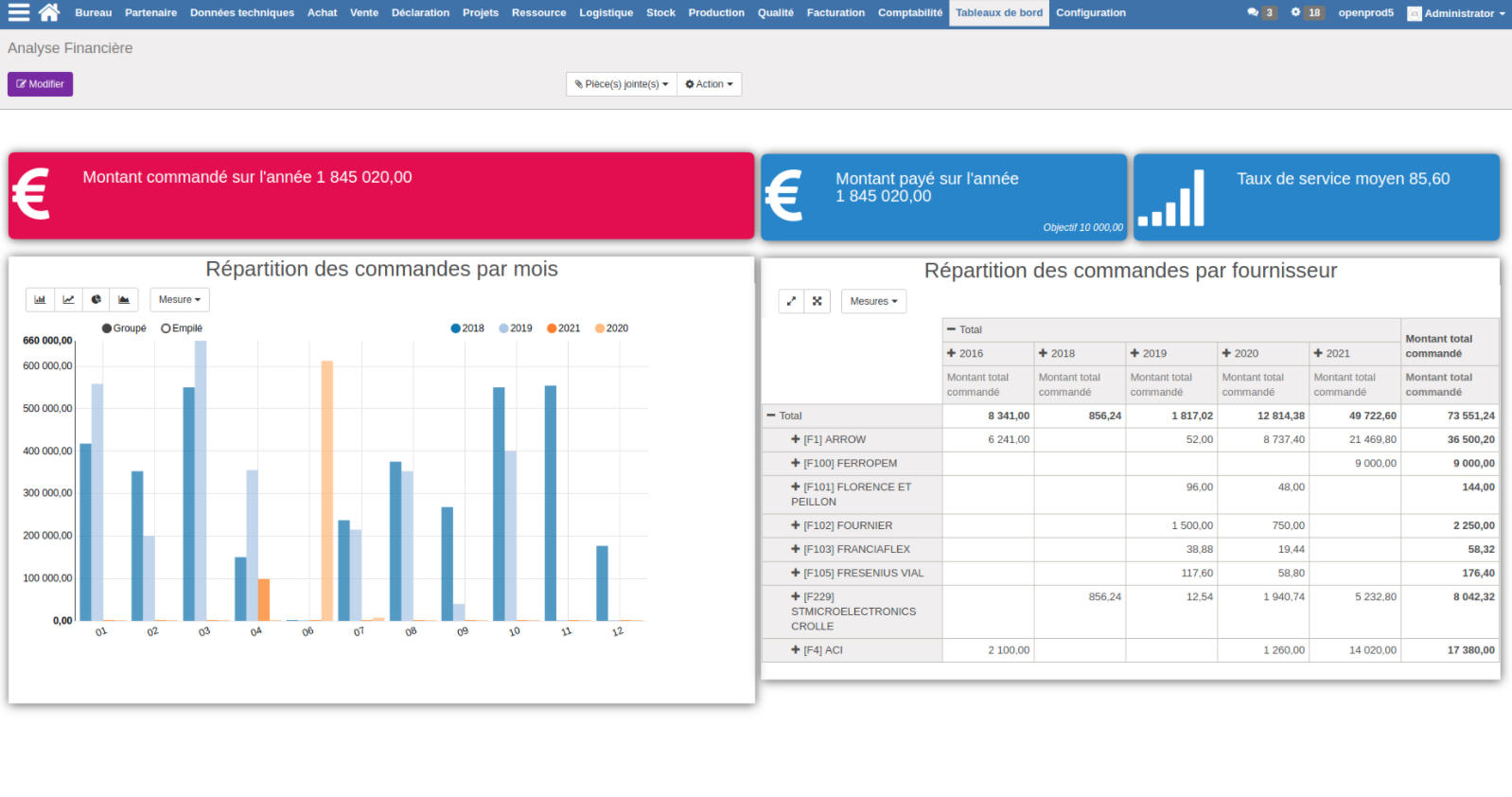This screenshot has width=1512, height=797.
Task: Open the gear notifications counter showing 18
Action: tap(1307, 12)
